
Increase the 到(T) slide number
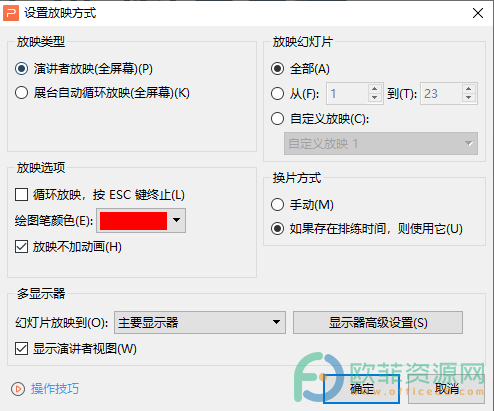(468, 89)
